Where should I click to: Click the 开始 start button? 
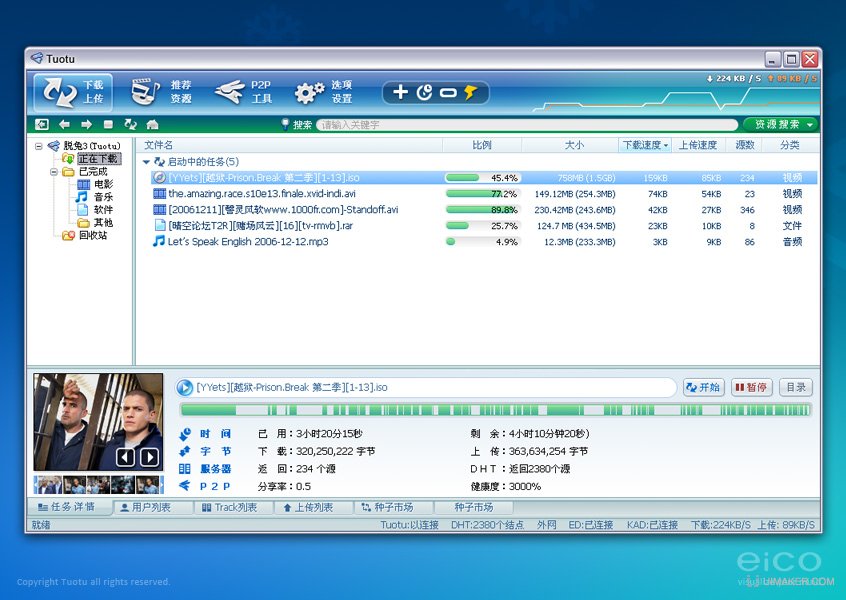coord(704,387)
